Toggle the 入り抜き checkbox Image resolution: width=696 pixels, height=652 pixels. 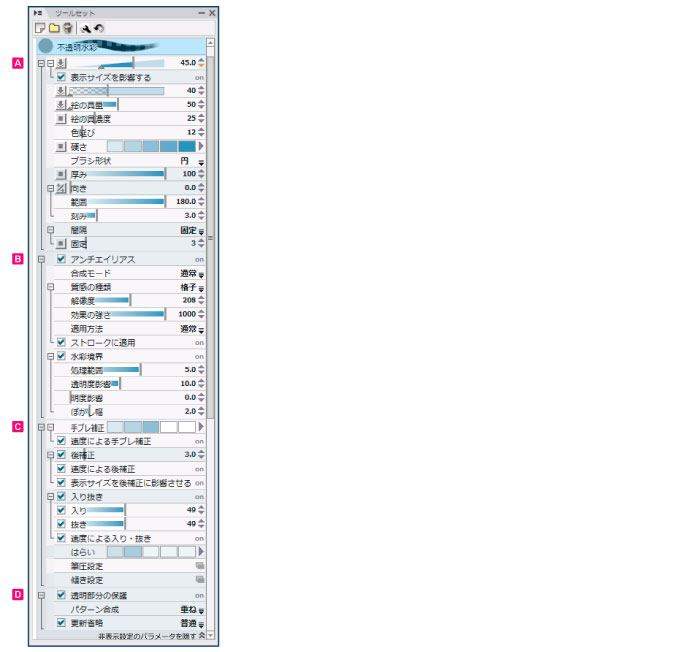[x=61, y=496]
